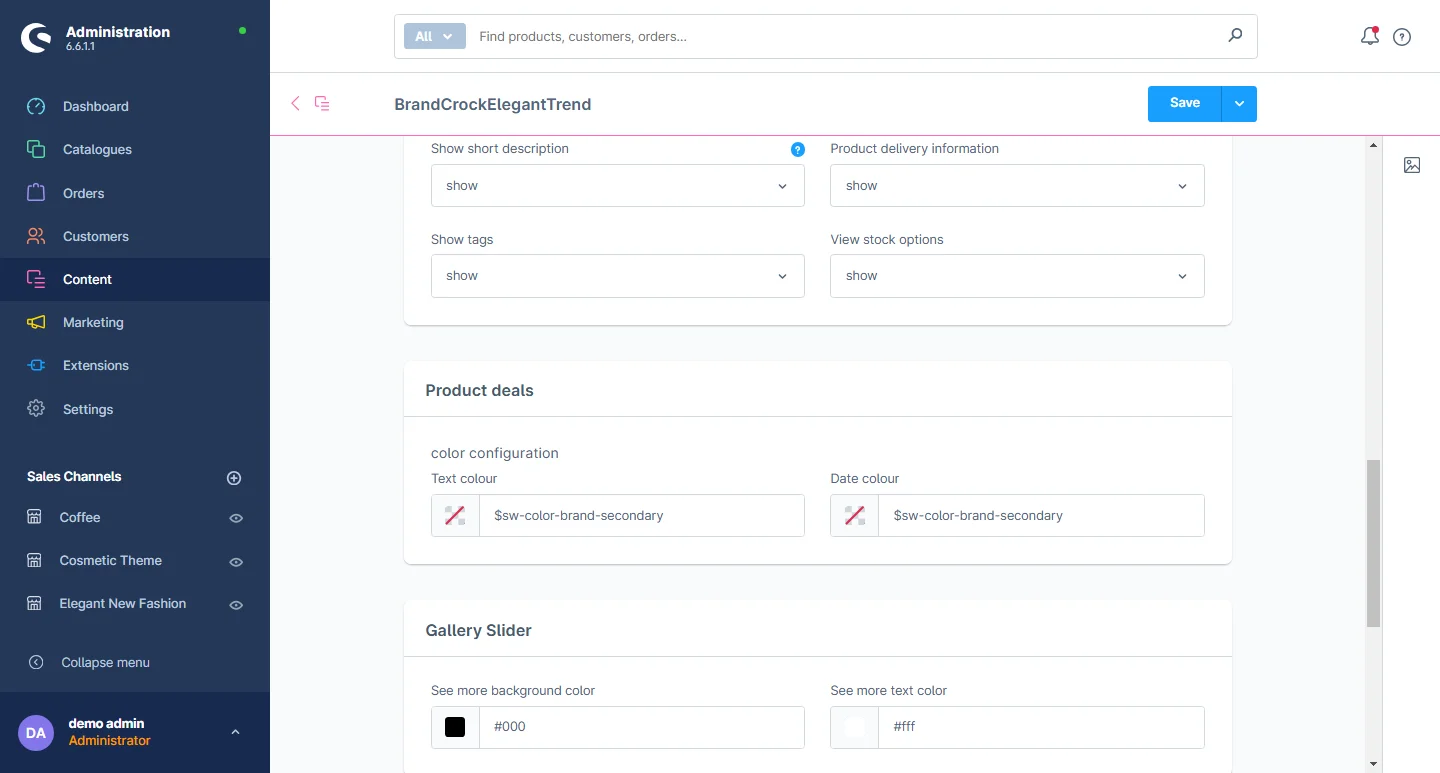Navigate to Extensions in the sidebar
The image size is (1440, 773).
pyautogui.click(x=95, y=365)
